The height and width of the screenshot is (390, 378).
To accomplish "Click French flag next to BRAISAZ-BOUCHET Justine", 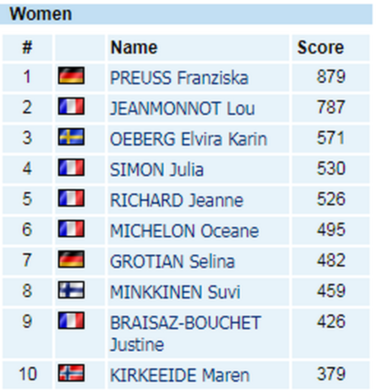I will coord(71,320).
